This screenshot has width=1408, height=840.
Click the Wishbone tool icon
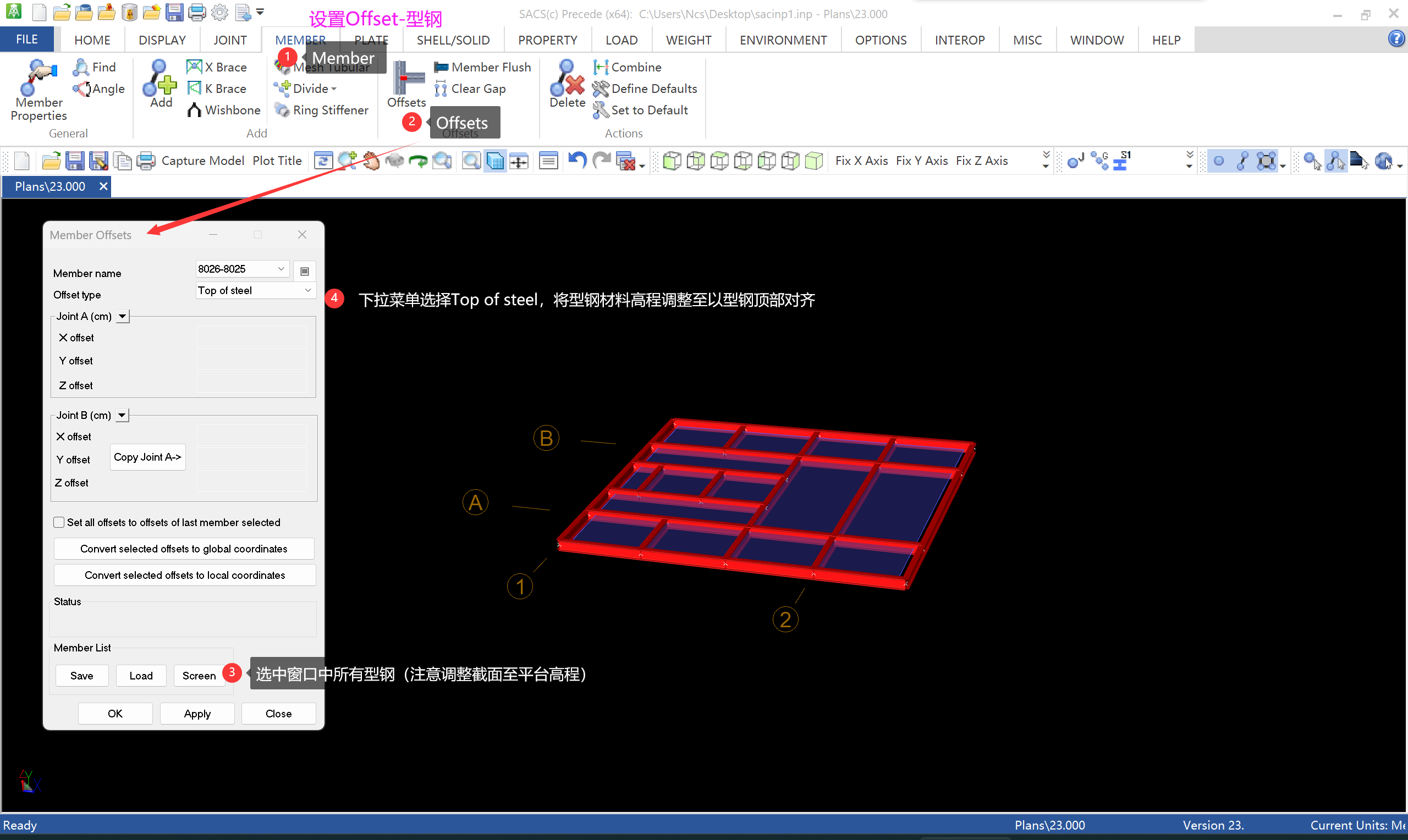coord(195,110)
